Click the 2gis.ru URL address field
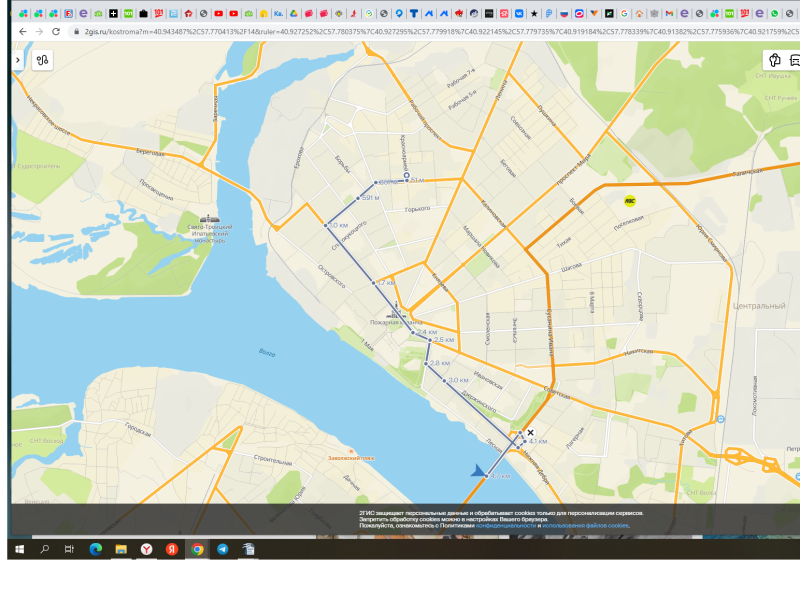Screen dimensions: 800x600 click(439, 32)
